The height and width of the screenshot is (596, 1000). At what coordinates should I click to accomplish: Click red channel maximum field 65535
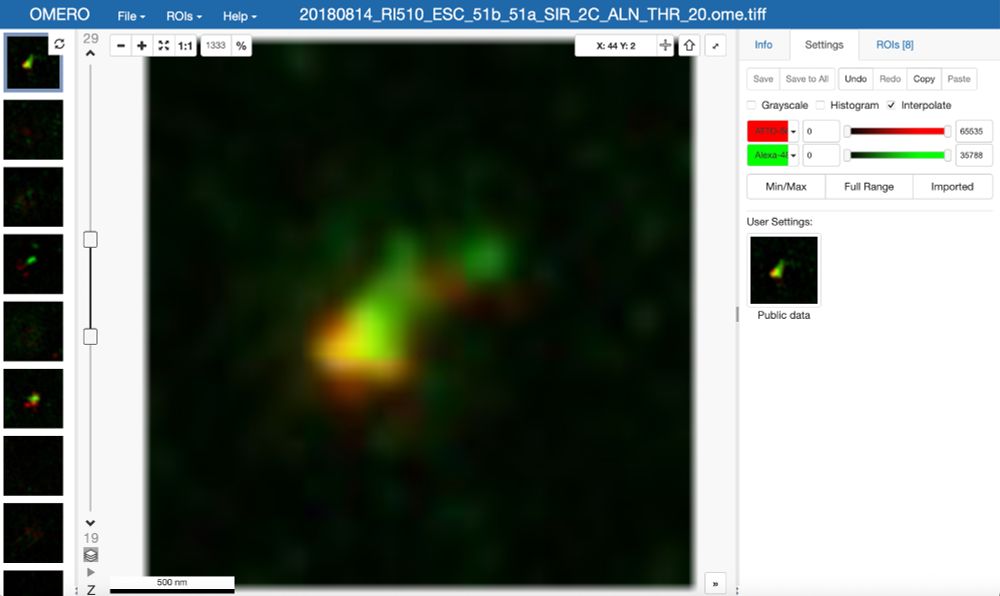pos(974,131)
